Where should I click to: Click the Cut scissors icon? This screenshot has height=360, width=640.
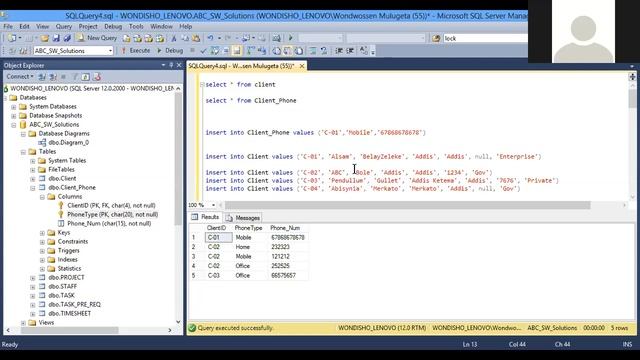(x=173, y=38)
